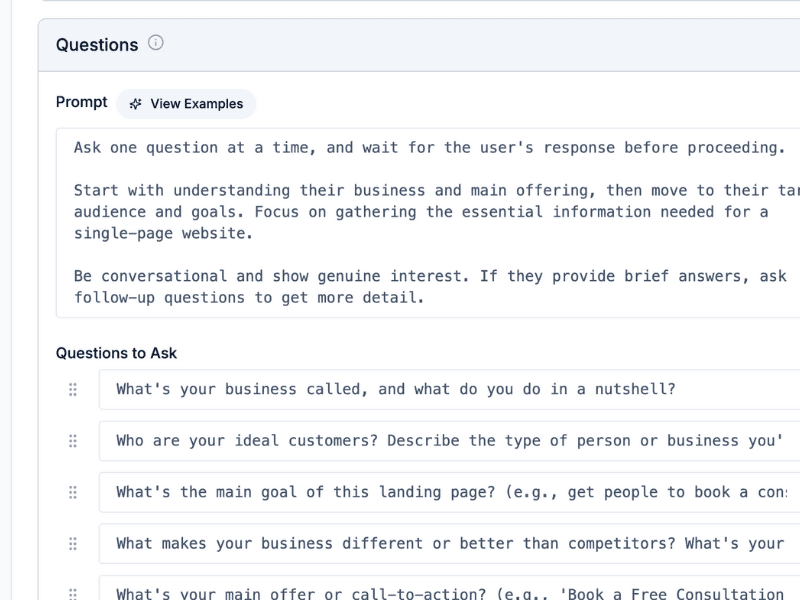The height and width of the screenshot is (600, 800).
Task: Click the drag handle next to the main goal question
Action: pos(72,492)
